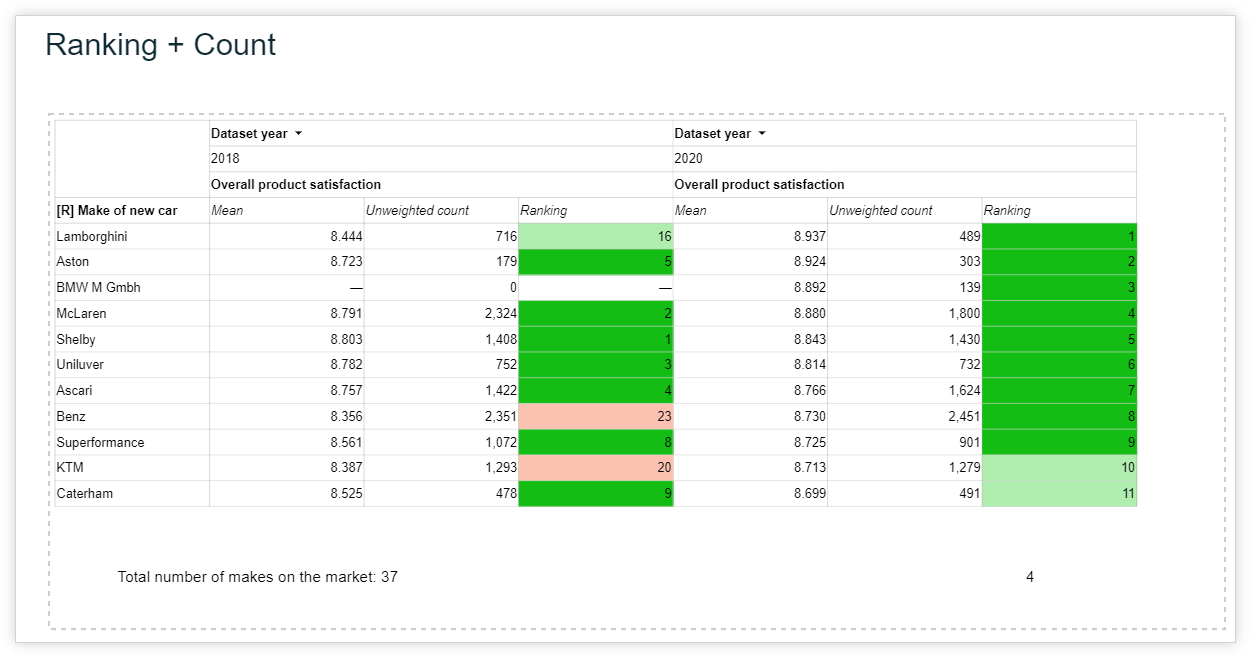Select the "[R] Make of new car" header
Screen dimensions: 1251x658
[117, 211]
